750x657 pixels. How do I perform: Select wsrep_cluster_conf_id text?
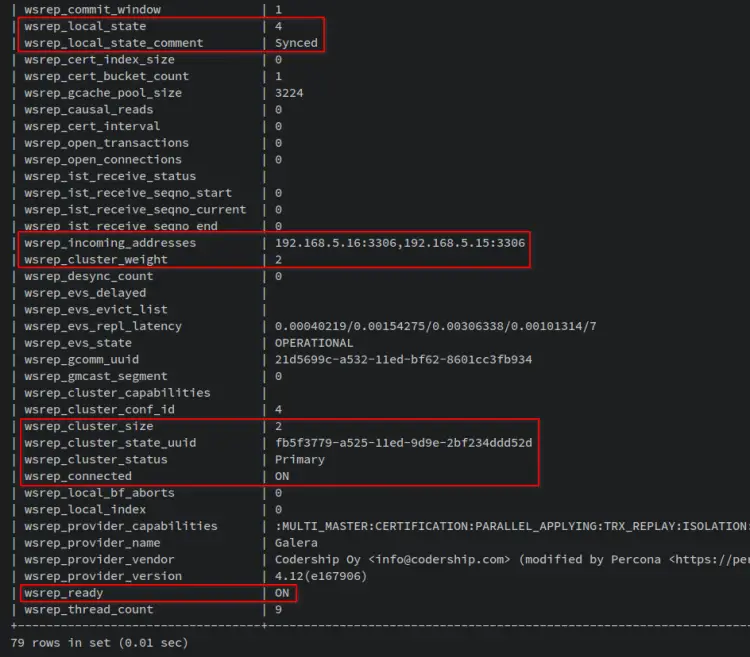tap(99, 410)
